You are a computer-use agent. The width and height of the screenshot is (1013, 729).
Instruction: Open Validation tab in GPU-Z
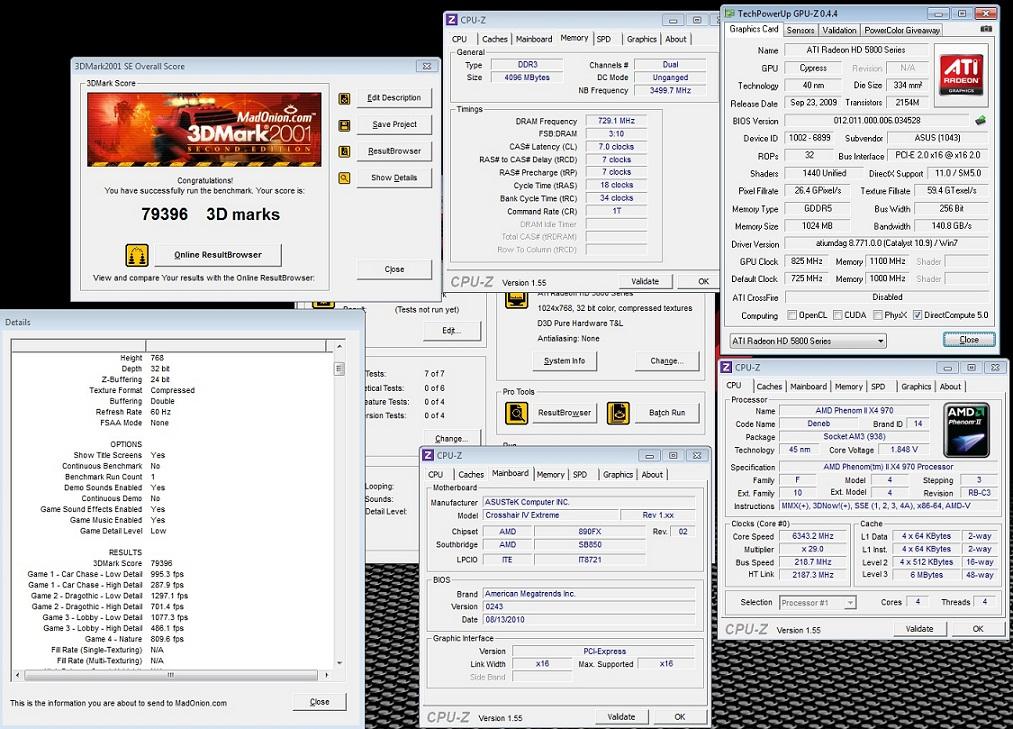tap(839, 30)
